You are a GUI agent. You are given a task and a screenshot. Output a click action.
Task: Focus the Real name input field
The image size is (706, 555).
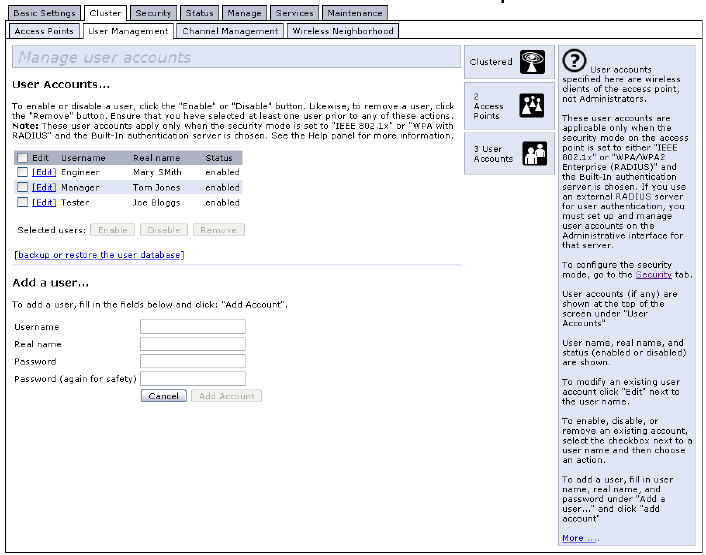tap(193, 343)
